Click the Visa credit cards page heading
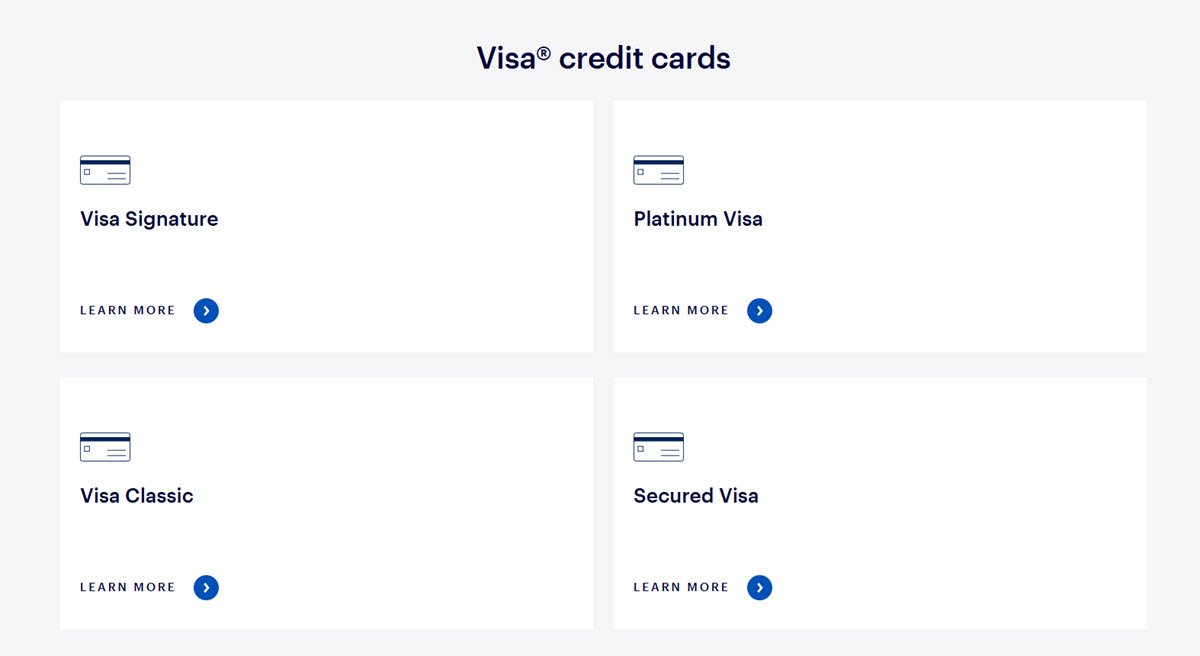The height and width of the screenshot is (656, 1200). pyautogui.click(x=602, y=58)
